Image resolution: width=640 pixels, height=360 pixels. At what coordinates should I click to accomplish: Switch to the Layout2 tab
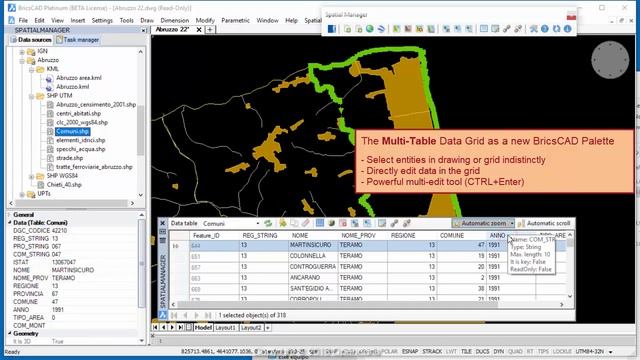point(251,327)
